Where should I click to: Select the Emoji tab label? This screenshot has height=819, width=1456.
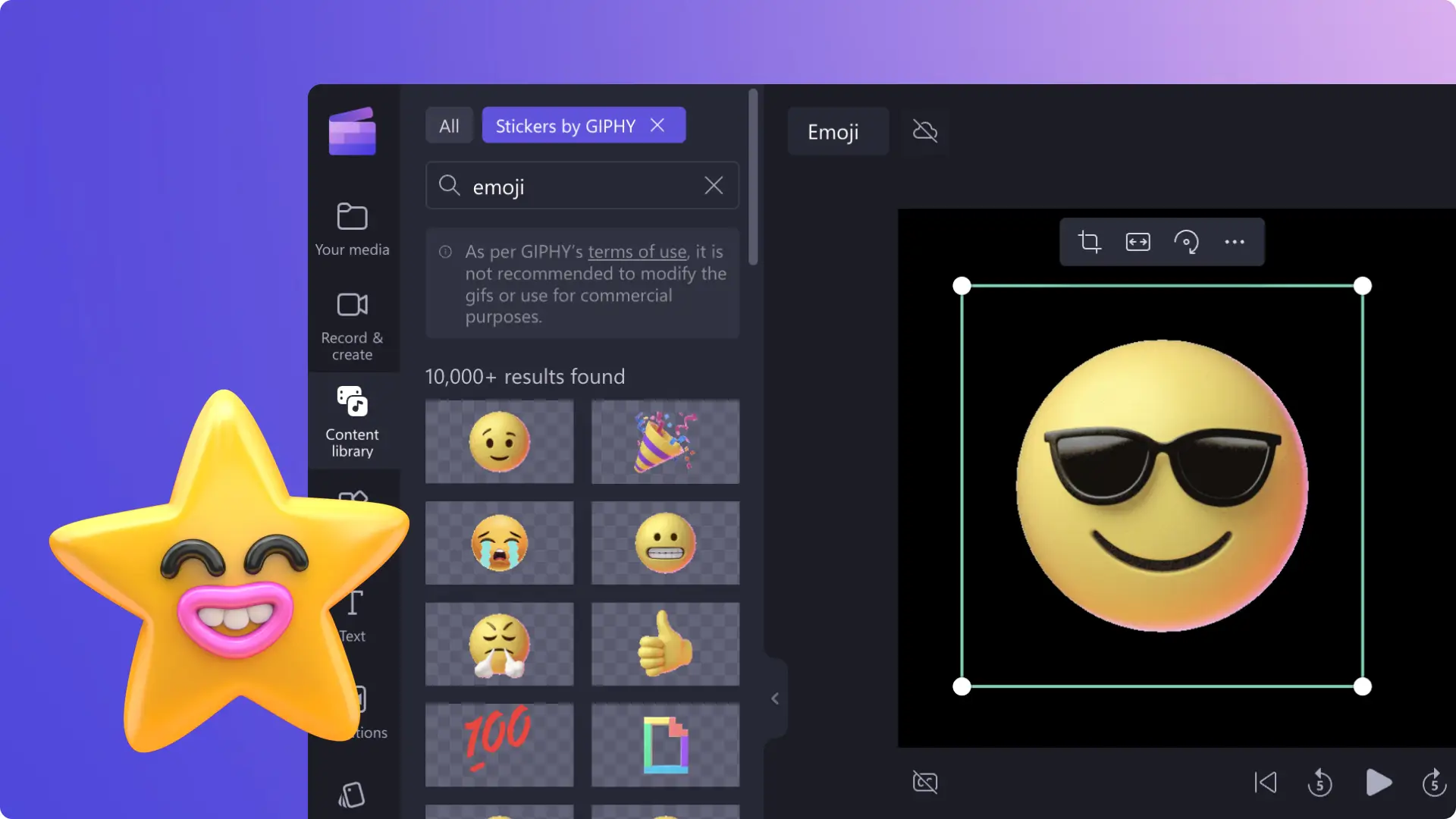pyautogui.click(x=834, y=131)
